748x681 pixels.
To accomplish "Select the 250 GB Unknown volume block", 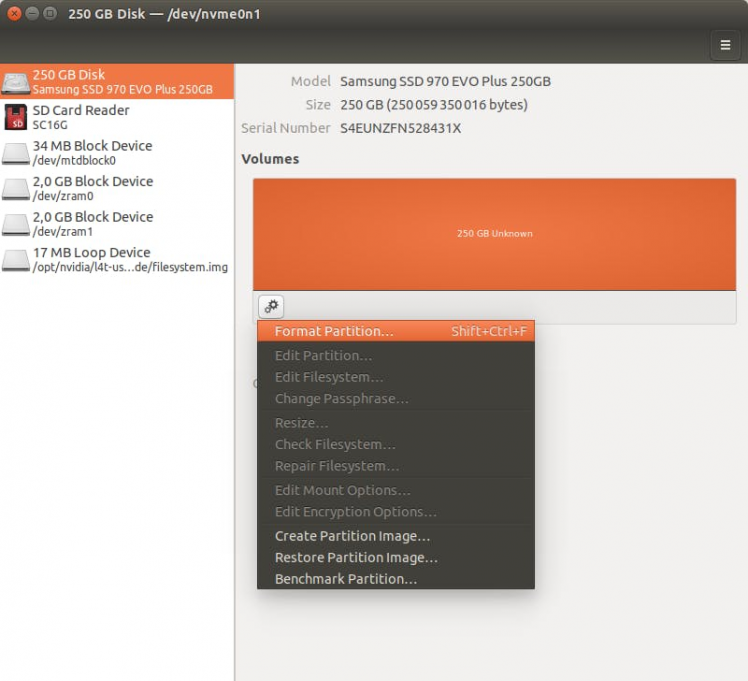I will pyautogui.click(x=494, y=234).
